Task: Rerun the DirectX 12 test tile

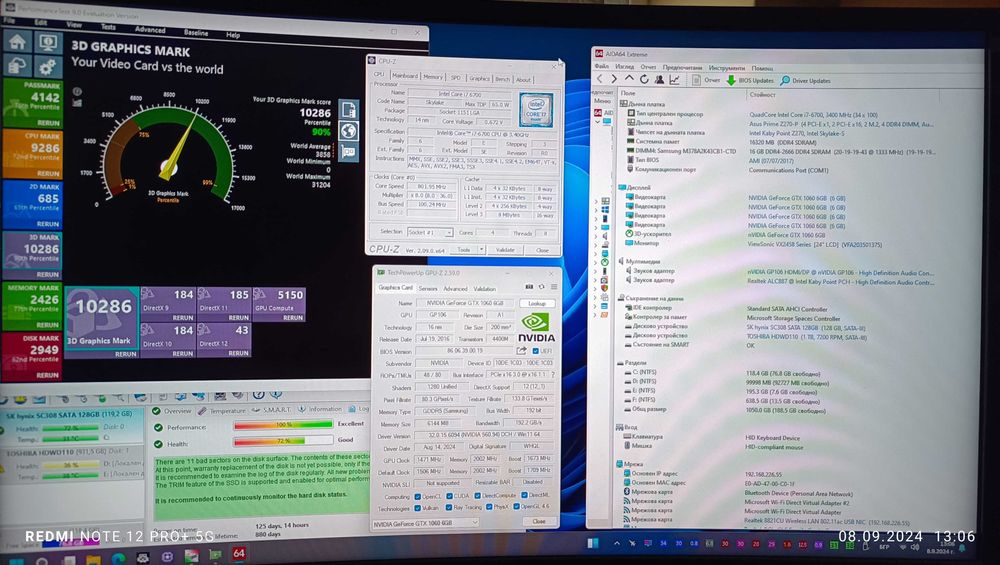Action: coord(238,353)
